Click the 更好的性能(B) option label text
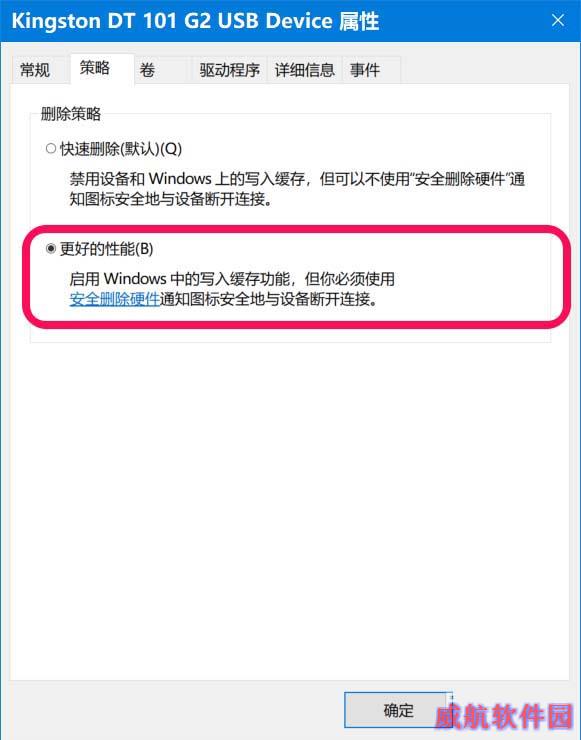Screen dimensions: 581x740 [107, 249]
